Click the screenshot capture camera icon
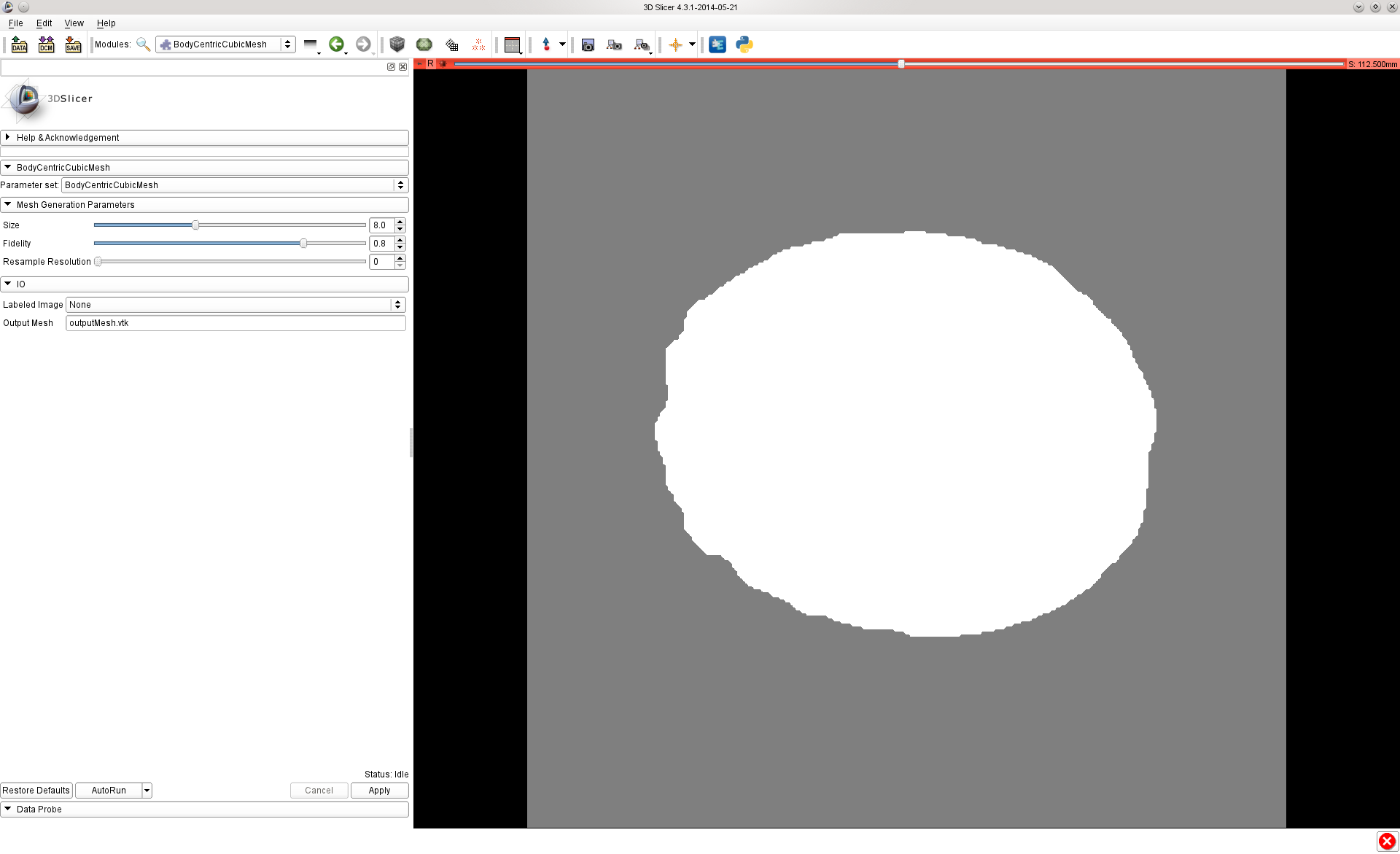 point(588,44)
